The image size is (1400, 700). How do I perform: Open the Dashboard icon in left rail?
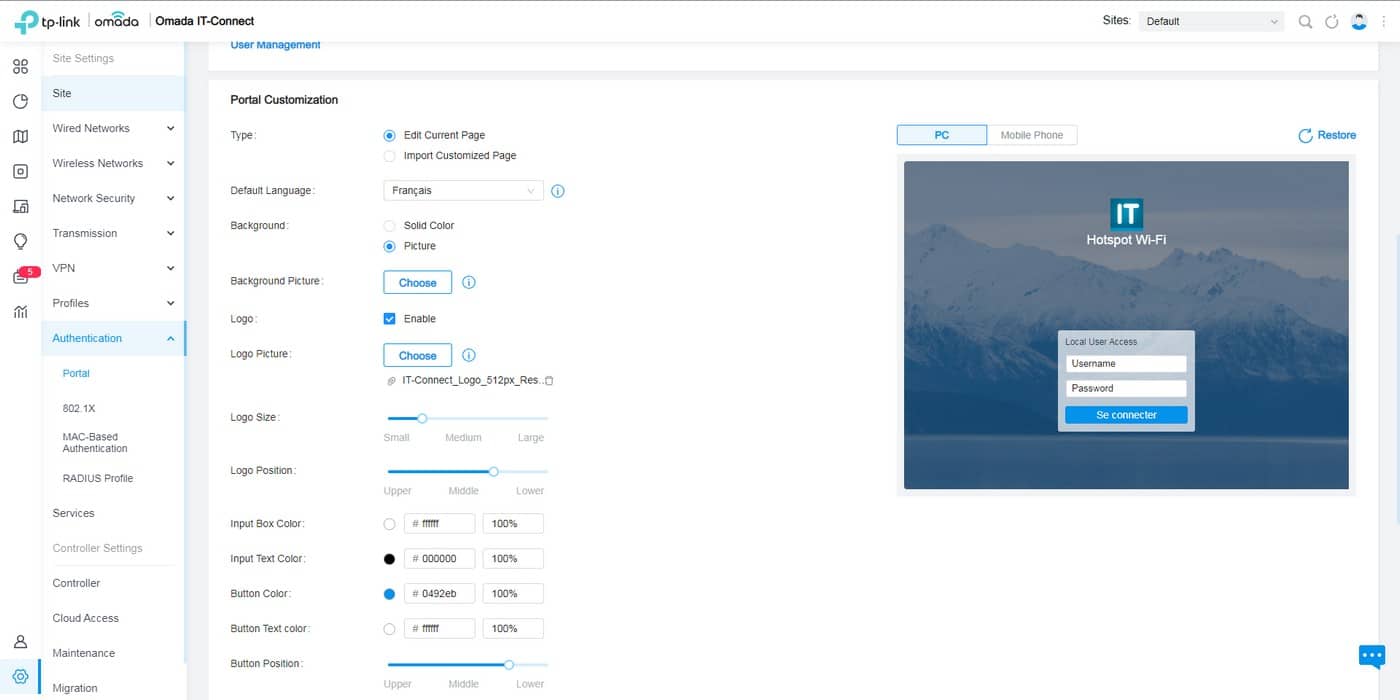[20, 66]
